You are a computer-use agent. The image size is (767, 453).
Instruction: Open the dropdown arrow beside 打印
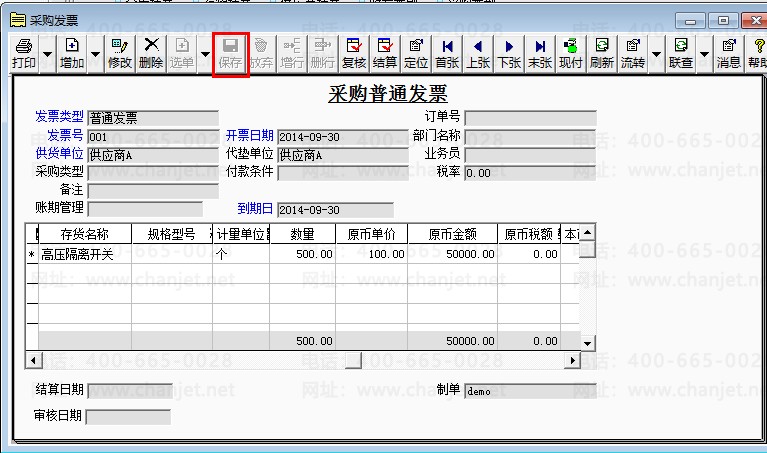(47, 54)
